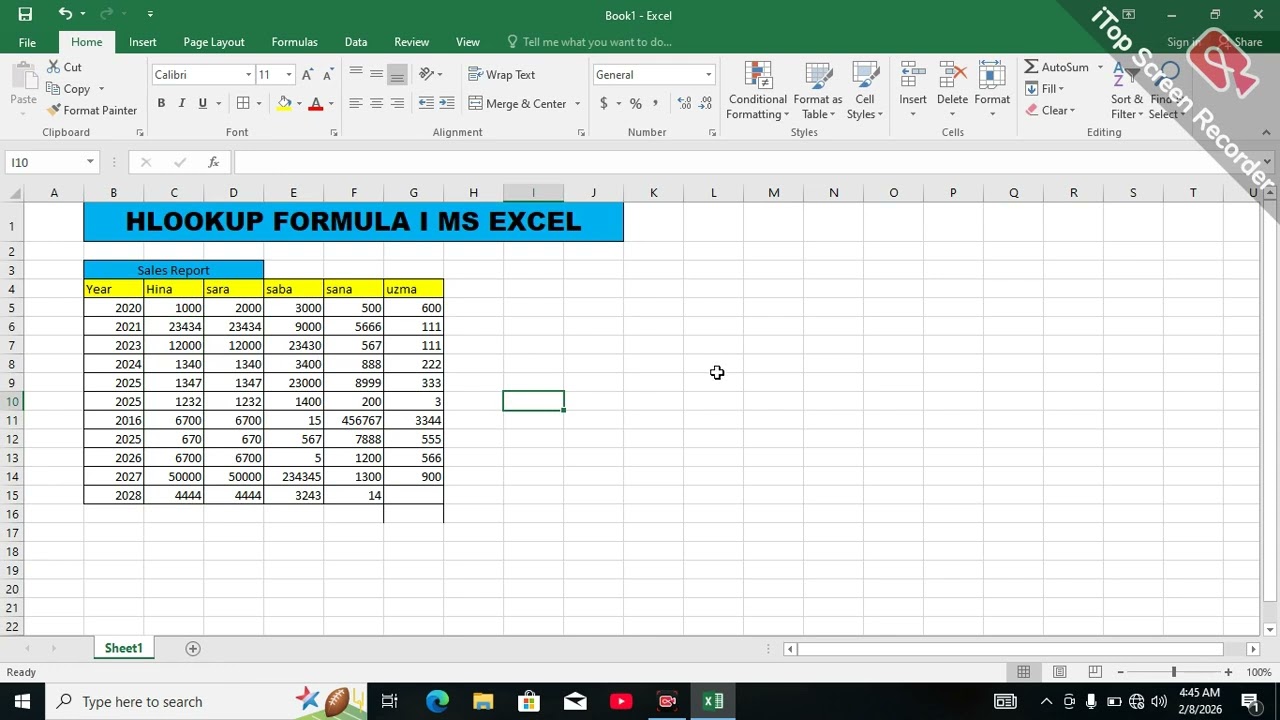
Task: Toggle Underline formatting
Action: 203,103
